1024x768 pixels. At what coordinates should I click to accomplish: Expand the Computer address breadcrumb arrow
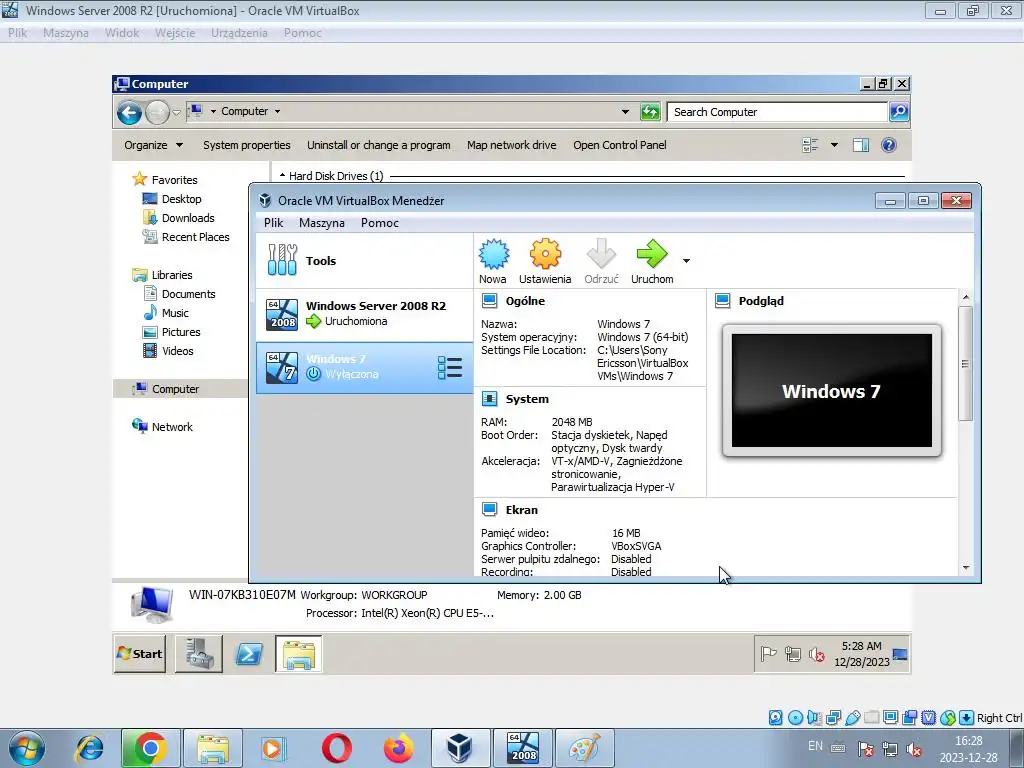point(278,112)
